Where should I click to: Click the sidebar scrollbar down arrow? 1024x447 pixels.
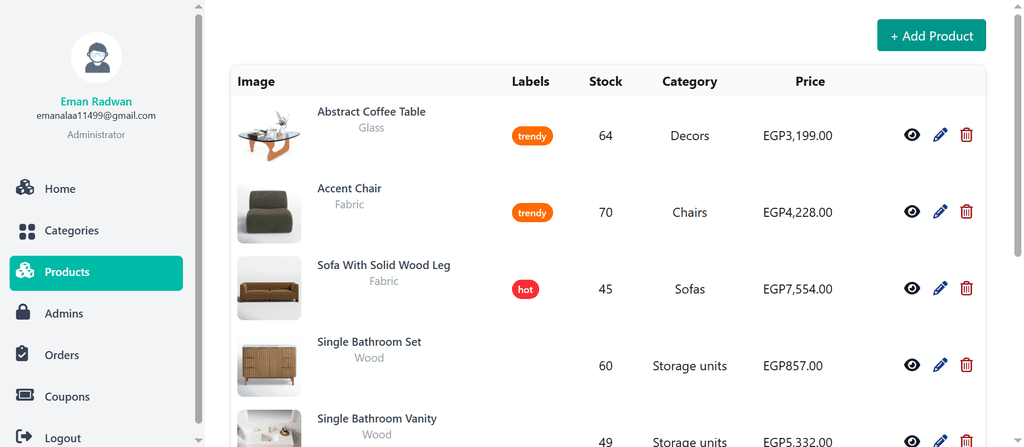click(x=199, y=440)
